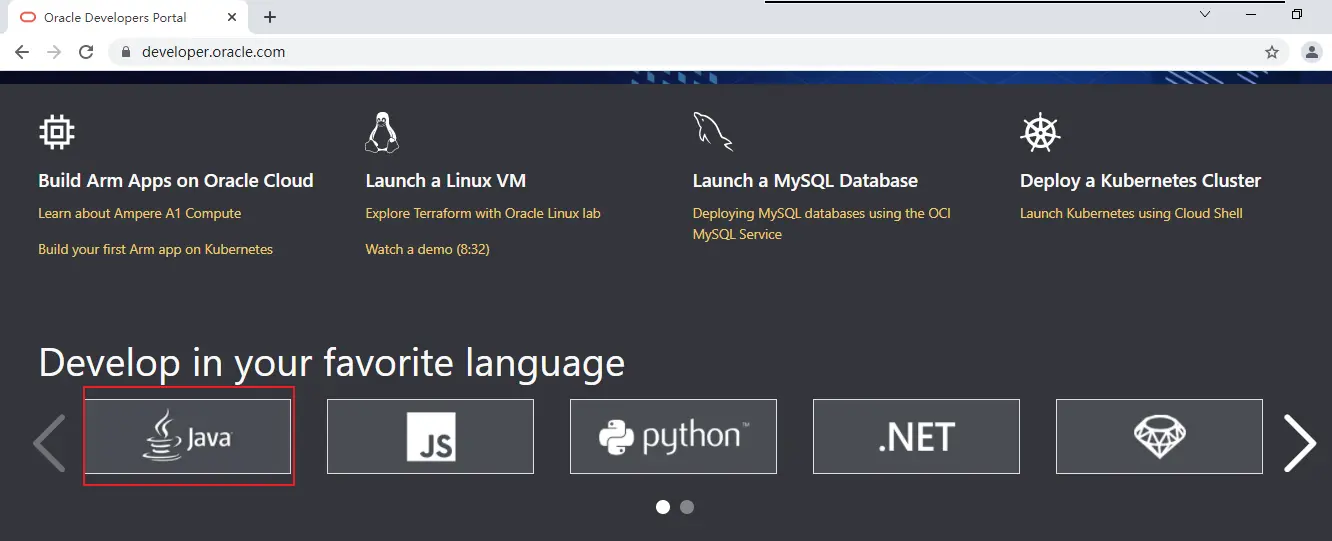The height and width of the screenshot is (541, 1332).
Task: Go to previous languages with left chevron
Action: point(49,442)
